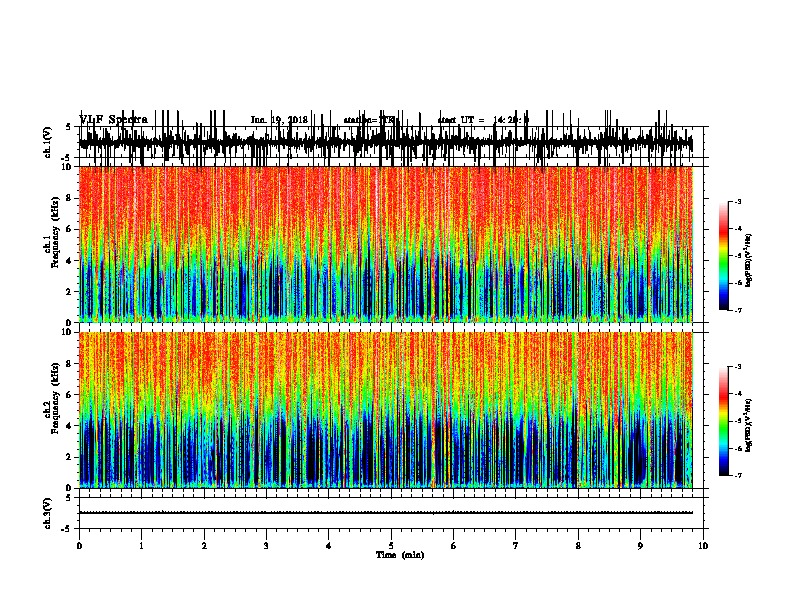
Task: Click time axis tick label '8'
Action: (x=578, y=546)
